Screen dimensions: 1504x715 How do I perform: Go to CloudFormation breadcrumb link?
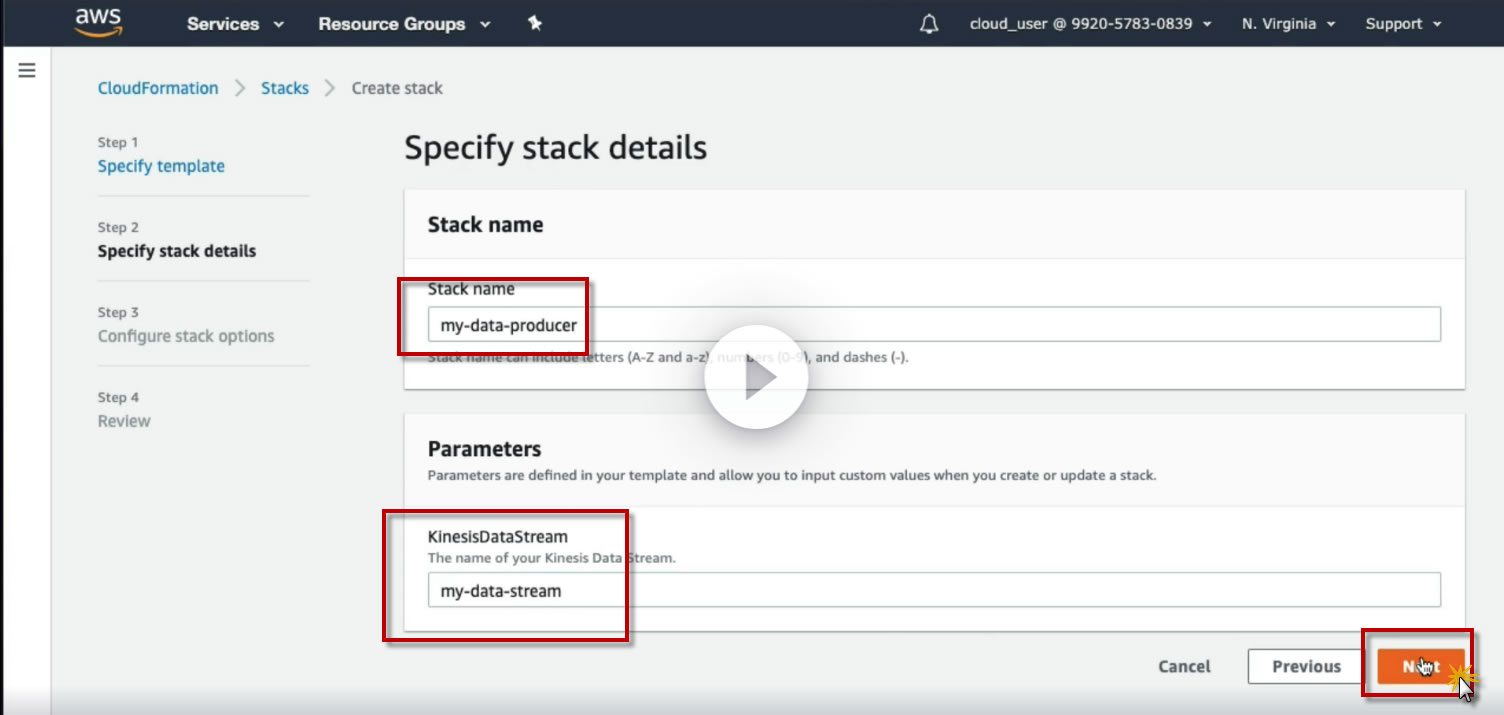(x=158, y=88)
